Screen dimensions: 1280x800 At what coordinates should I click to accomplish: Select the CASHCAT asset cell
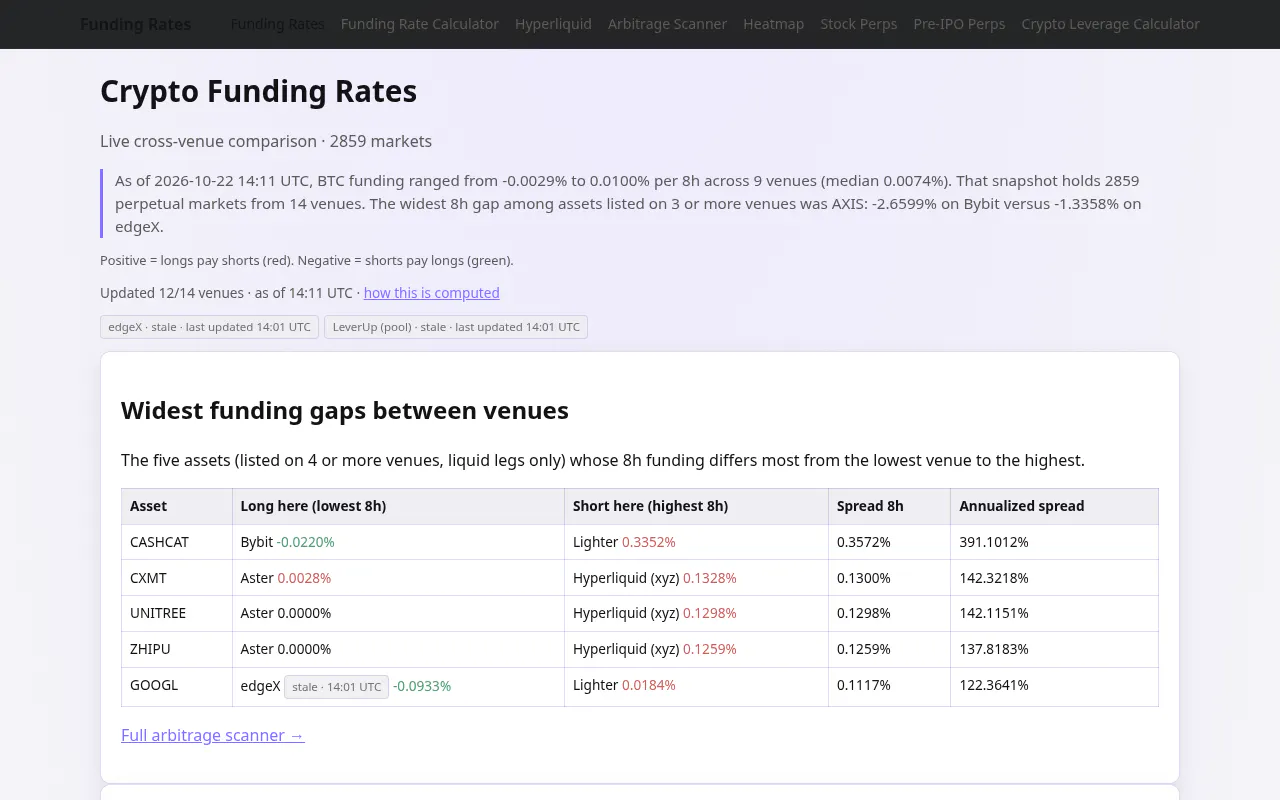[x=177, y=542]
